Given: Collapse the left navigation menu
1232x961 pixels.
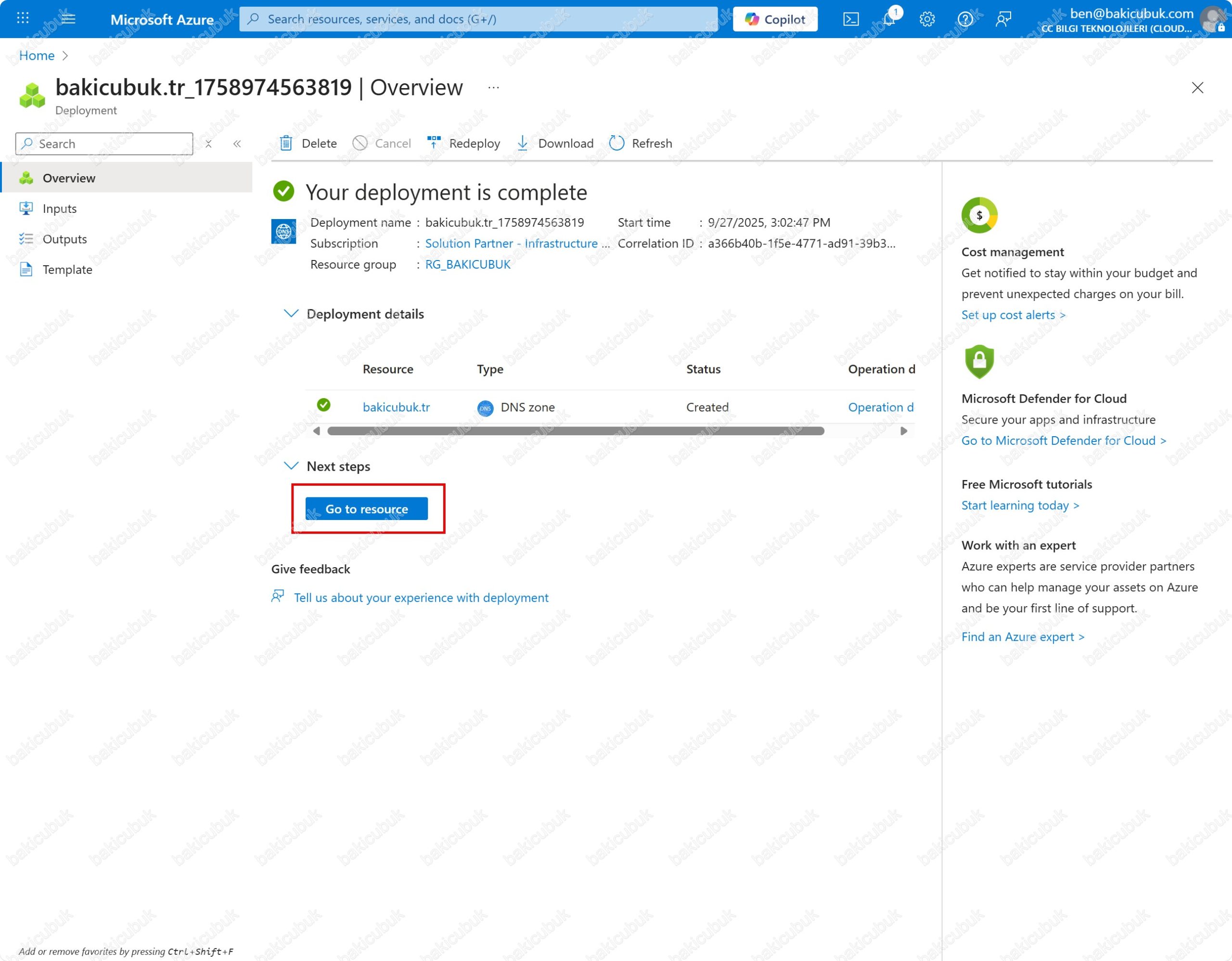Looking at the screenshot, I should coord(237,144).
